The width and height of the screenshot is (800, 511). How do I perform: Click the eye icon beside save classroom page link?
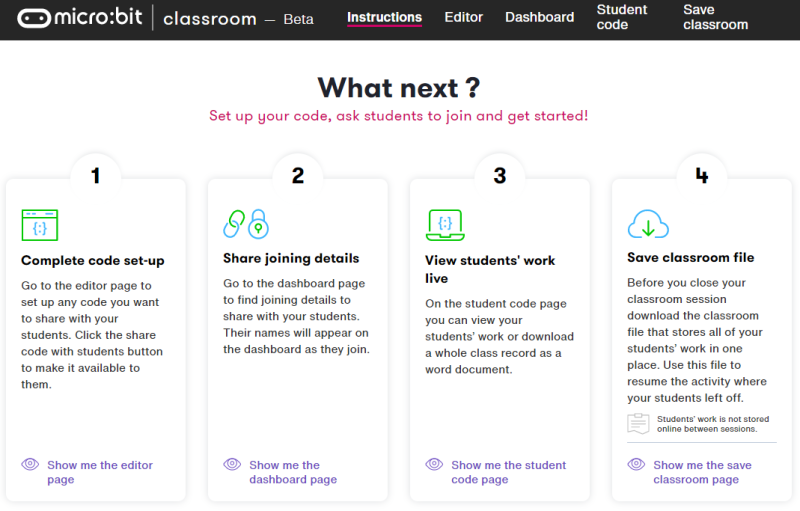point(636,464)
